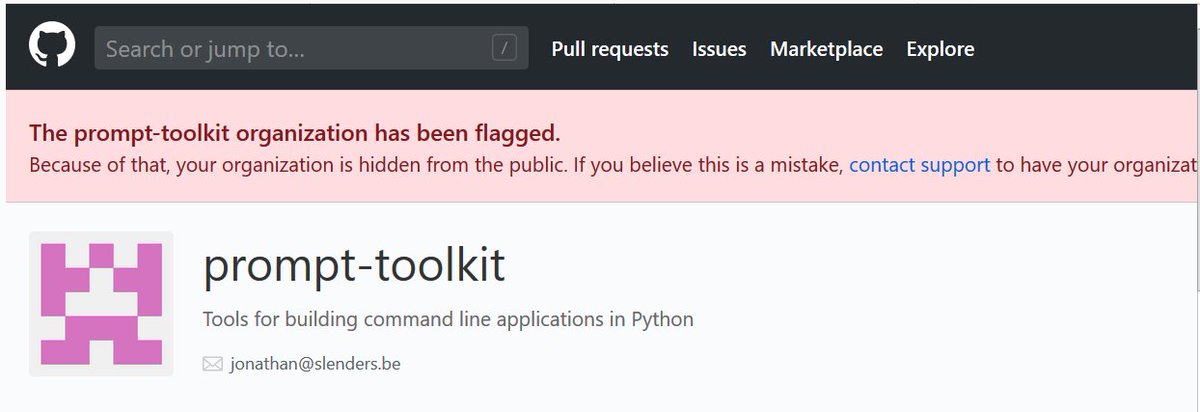Open Pull requests in top navigation
Viewport: 1200px width, 412px height.
(x=610, y=49)
